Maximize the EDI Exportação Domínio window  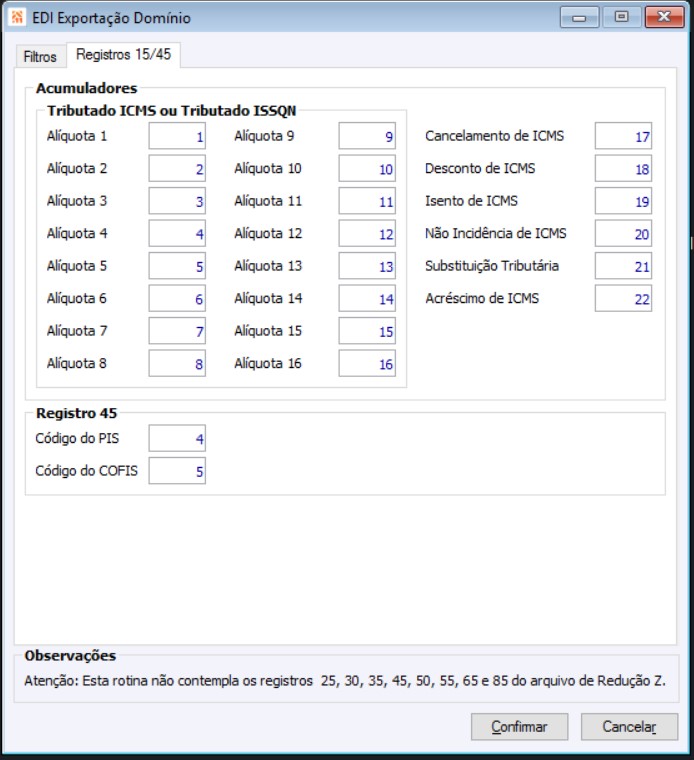coord(622,18)
